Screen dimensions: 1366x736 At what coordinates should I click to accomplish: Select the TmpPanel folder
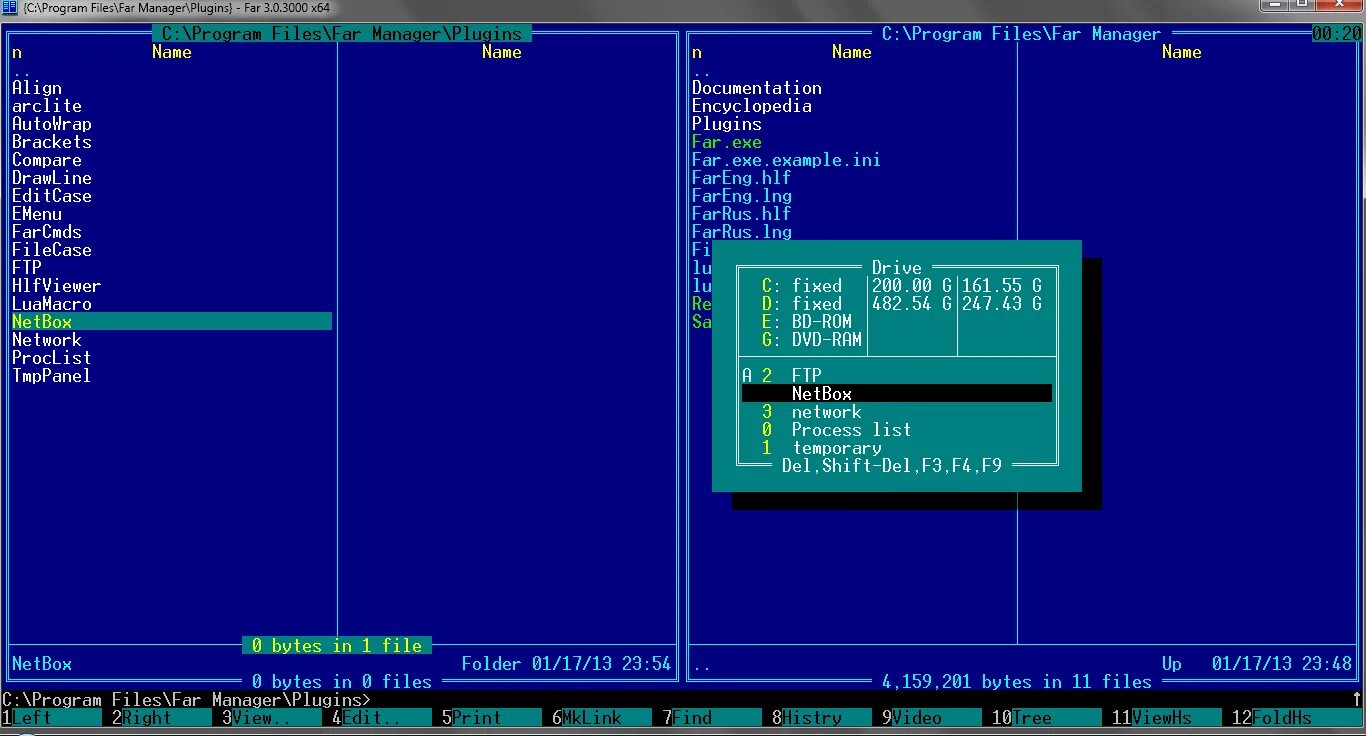point(52,376)
